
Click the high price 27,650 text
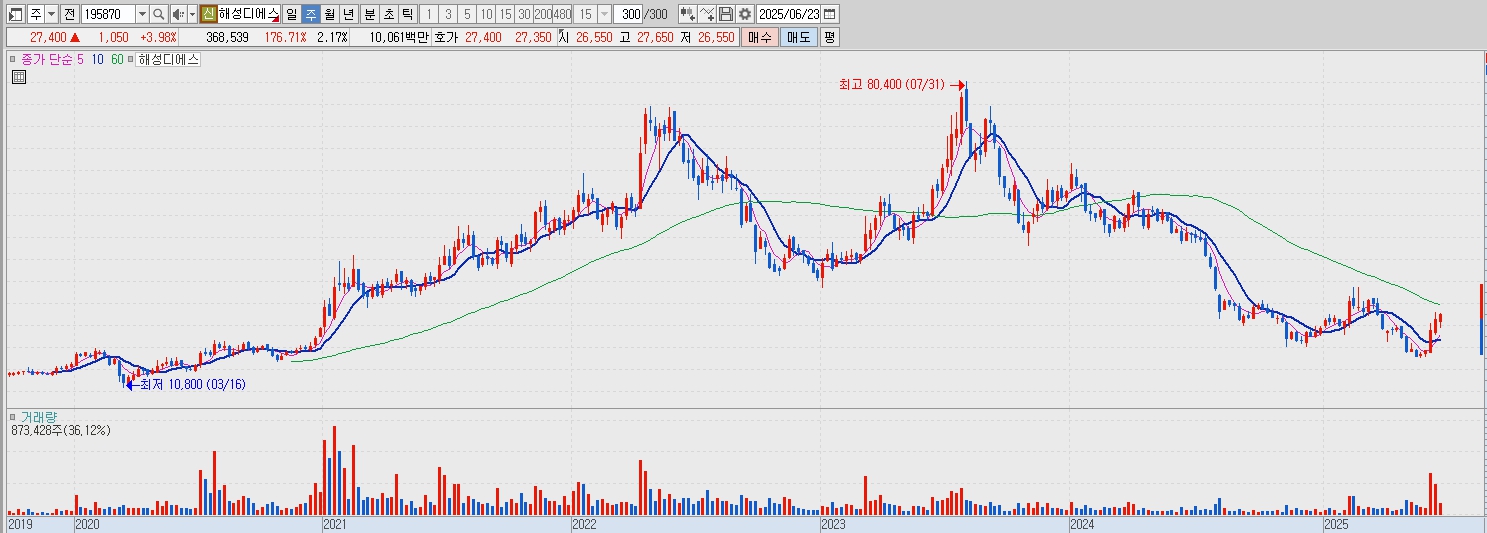click(x=654, y=37)
